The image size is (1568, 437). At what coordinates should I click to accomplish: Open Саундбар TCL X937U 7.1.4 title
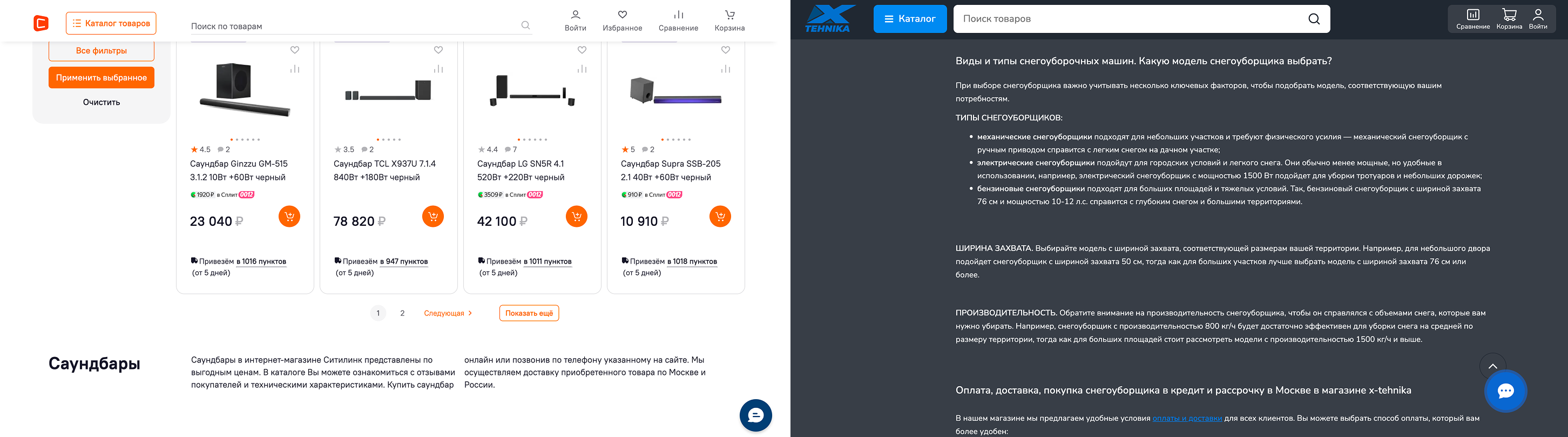tap(384, 170)
